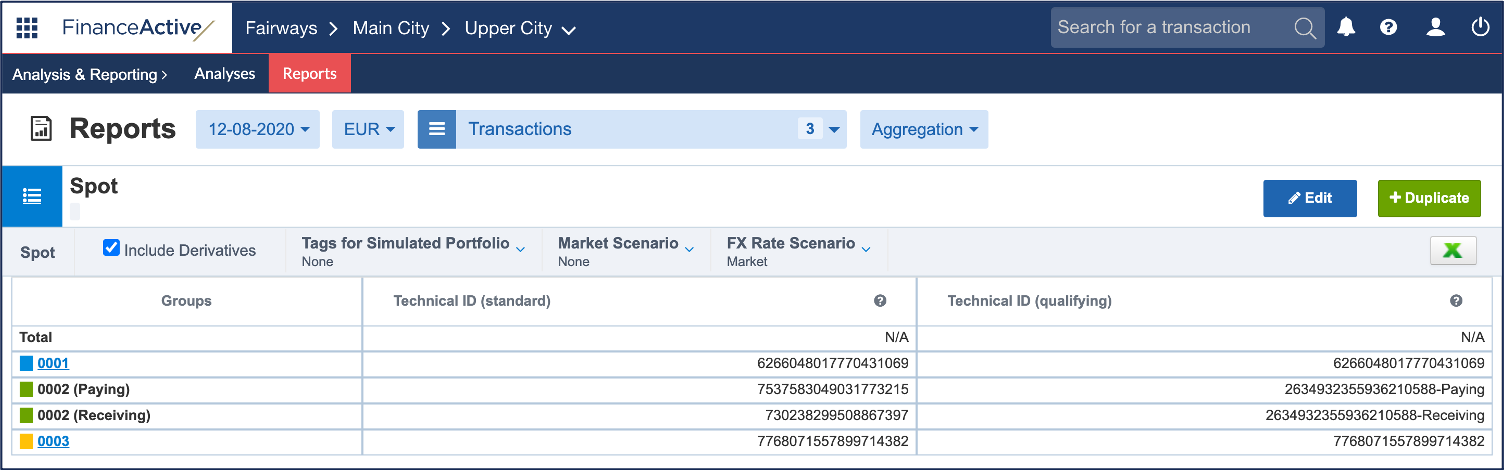The width and height of the screenshot is (1504, 470).
Task: Click the power logout icon
Action: [1481, 28]
